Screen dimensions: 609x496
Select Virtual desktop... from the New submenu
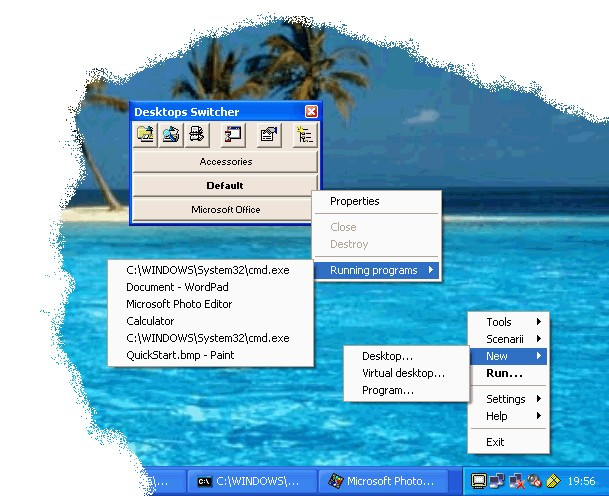pos(406,373)
